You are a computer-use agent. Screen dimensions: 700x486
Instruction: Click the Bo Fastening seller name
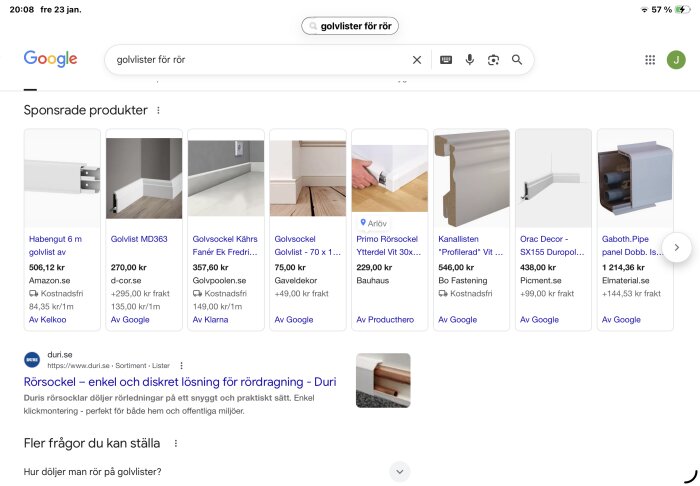(462, 281)
